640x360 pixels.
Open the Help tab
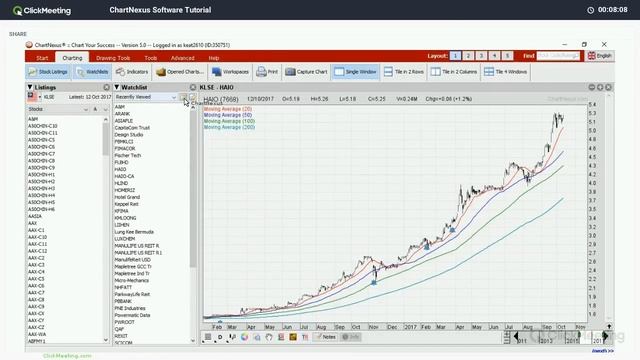(214, 58)
